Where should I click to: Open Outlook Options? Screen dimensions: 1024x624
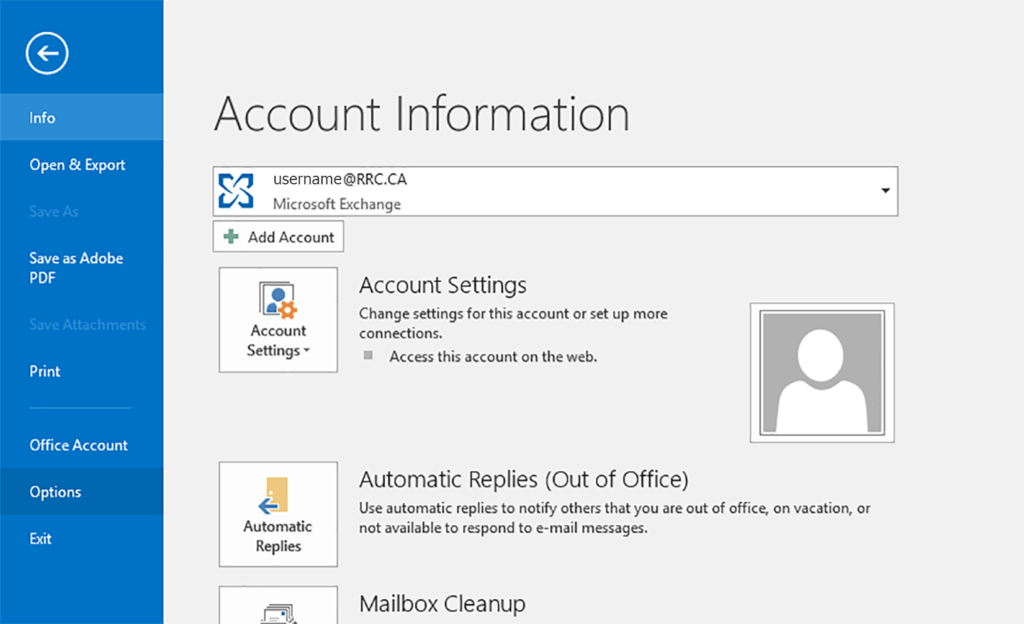(x=55, y=492)
